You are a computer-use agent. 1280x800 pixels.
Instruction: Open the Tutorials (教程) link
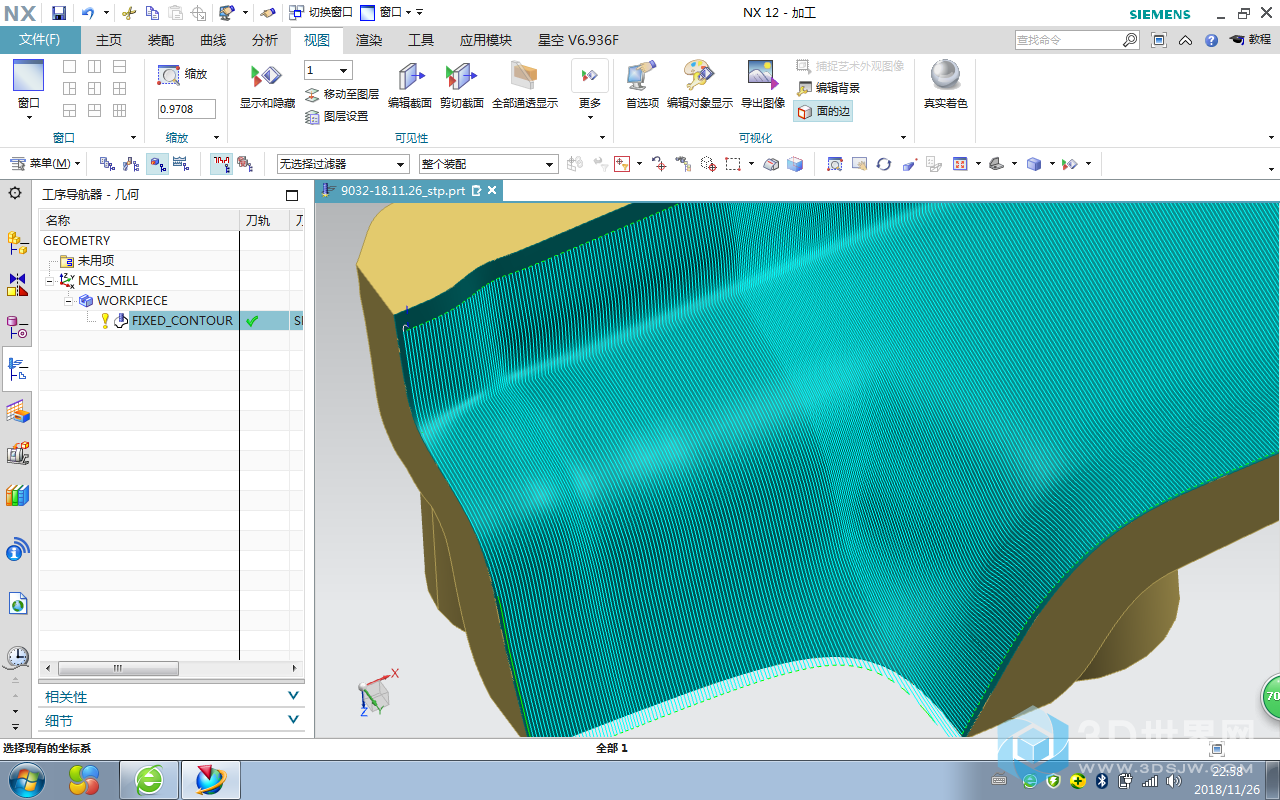(1251, 40)
